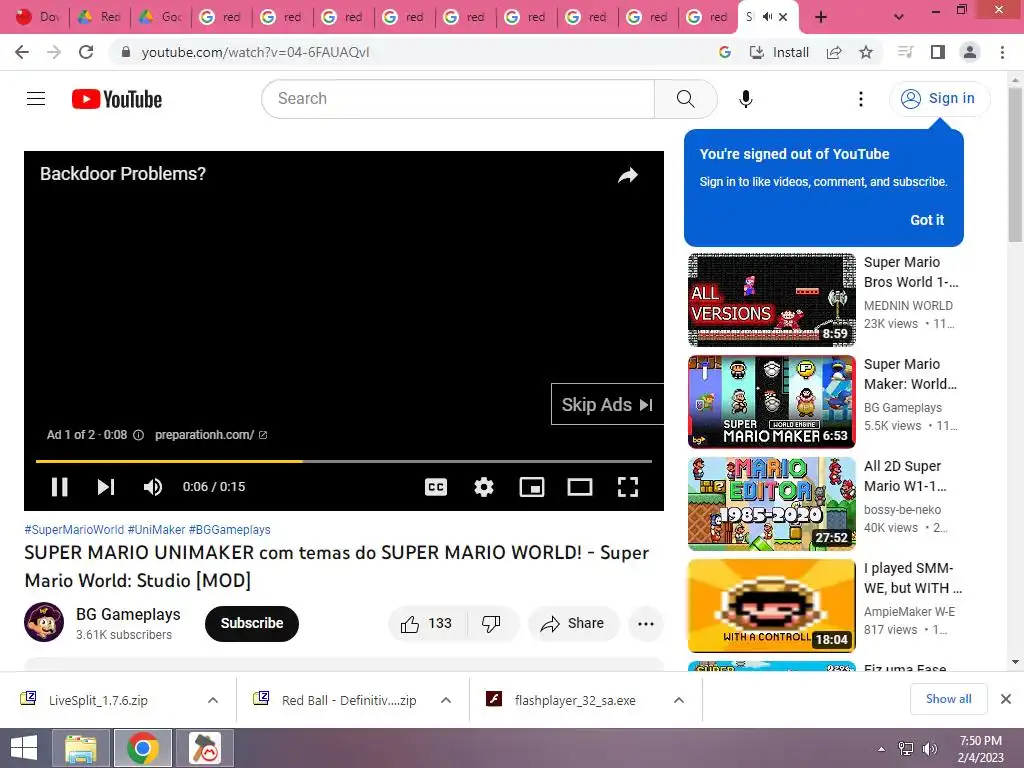Screen dimensions: 1024x768
Task: Dislike the video with thumbs down
Action: click(491, 624)
